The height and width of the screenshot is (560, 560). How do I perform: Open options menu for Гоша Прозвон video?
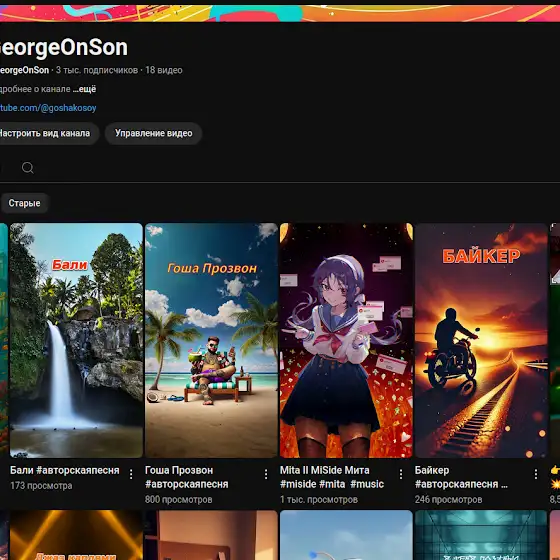(266, 474)
